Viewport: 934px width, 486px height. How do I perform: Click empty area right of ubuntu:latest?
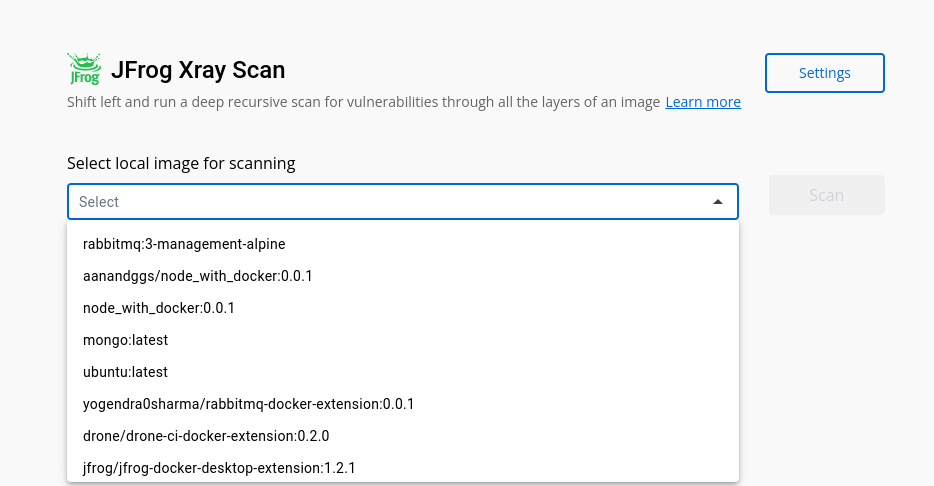coord(453,372)
